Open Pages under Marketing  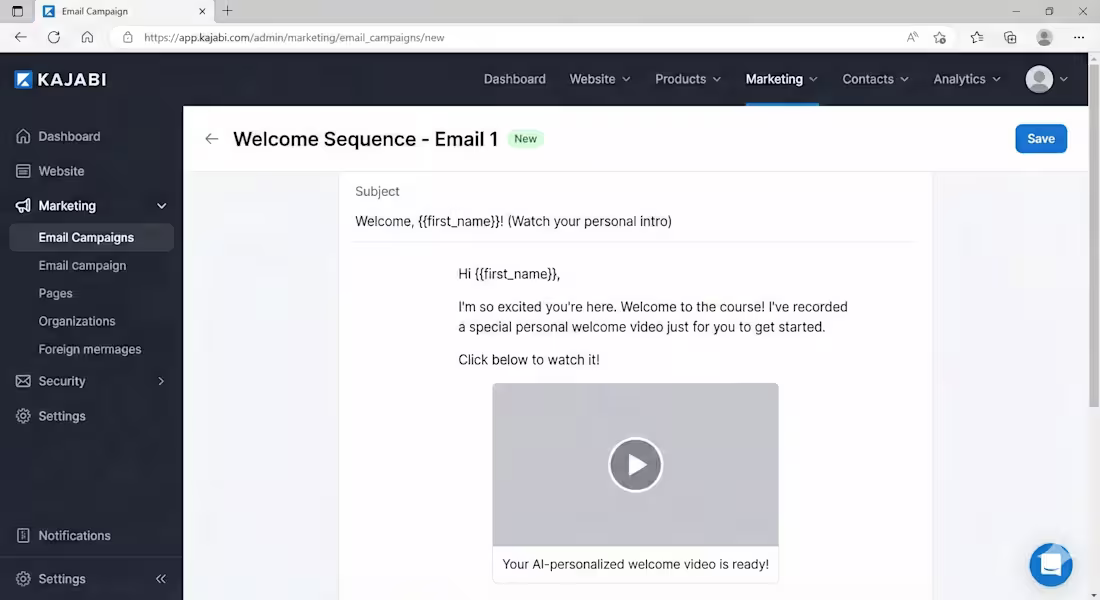click(x=55, y=293)
